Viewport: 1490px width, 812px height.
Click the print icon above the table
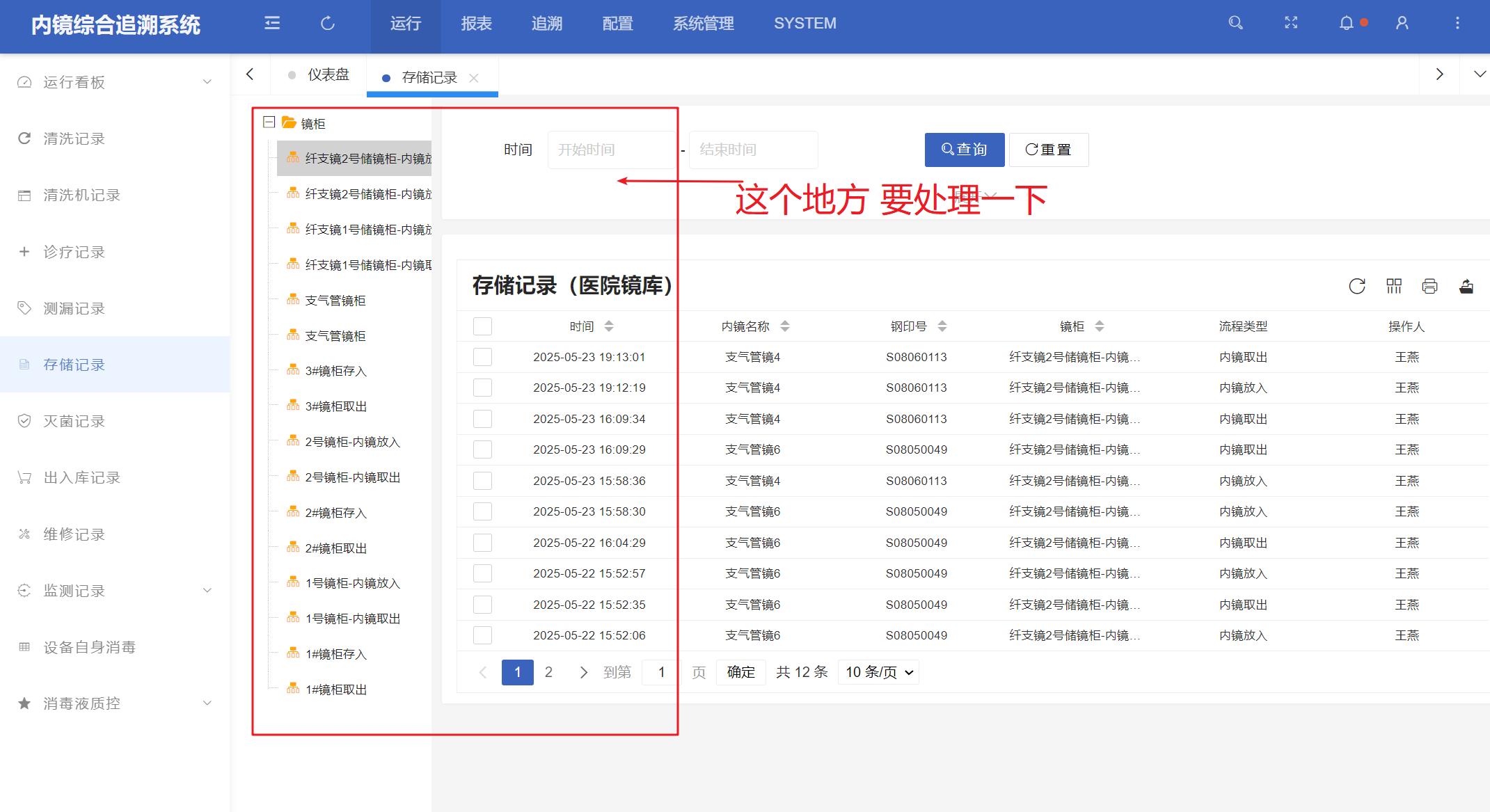pos(1430,286)
